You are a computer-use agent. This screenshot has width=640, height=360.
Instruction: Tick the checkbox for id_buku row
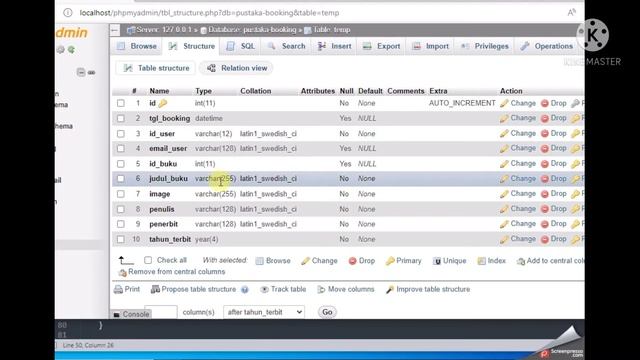121,164
